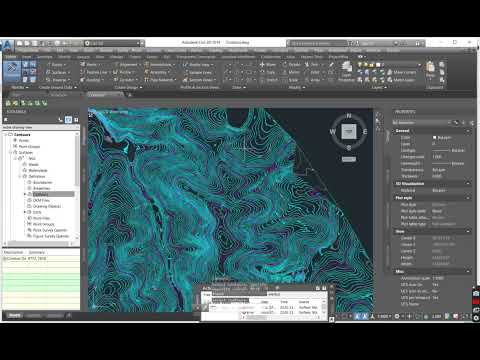Select the Move tool
The height and width of the screenshot is (360, 480).
(x=268, y=64)
